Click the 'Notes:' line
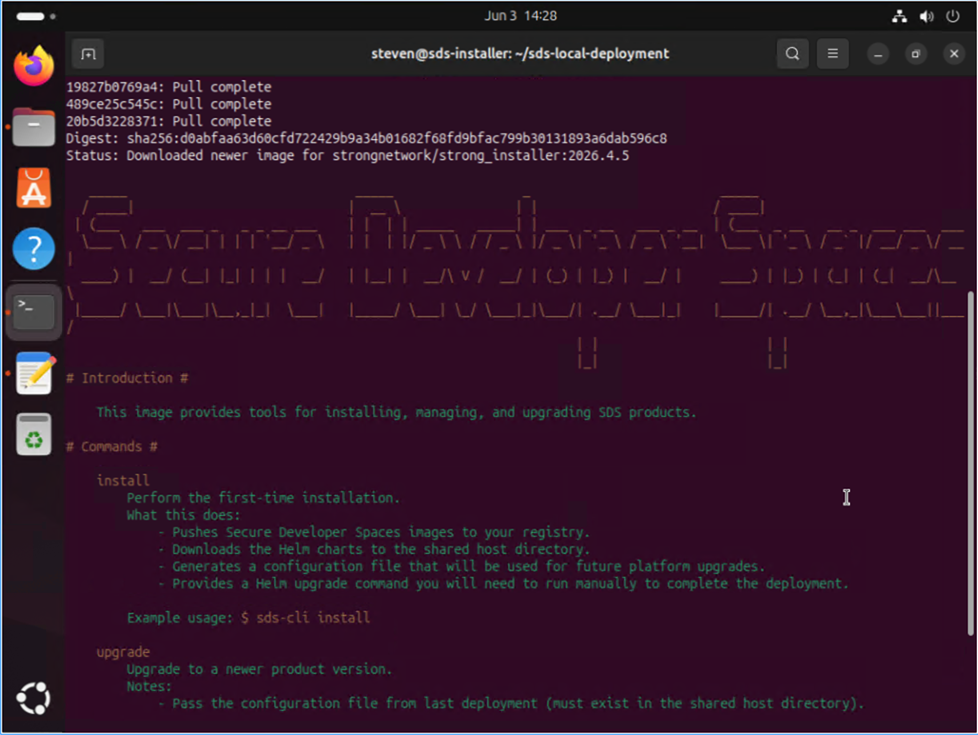The height and width of the screenshot is (735, 978). [149, 686]
